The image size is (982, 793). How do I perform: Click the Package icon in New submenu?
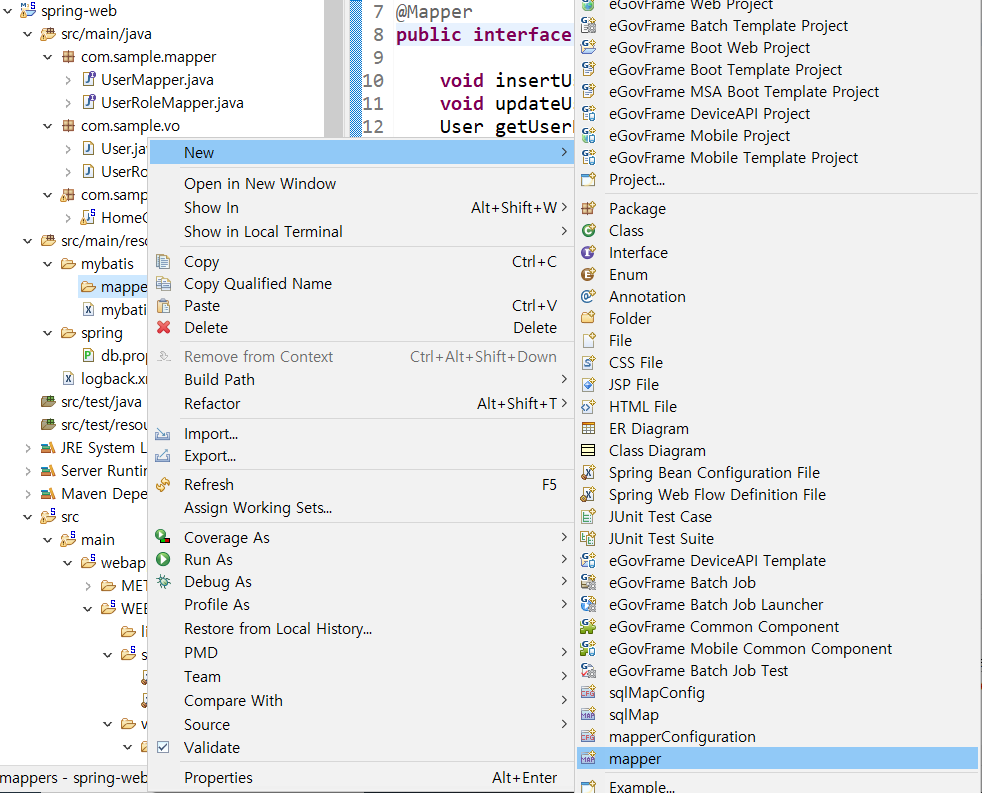point(588,209)
